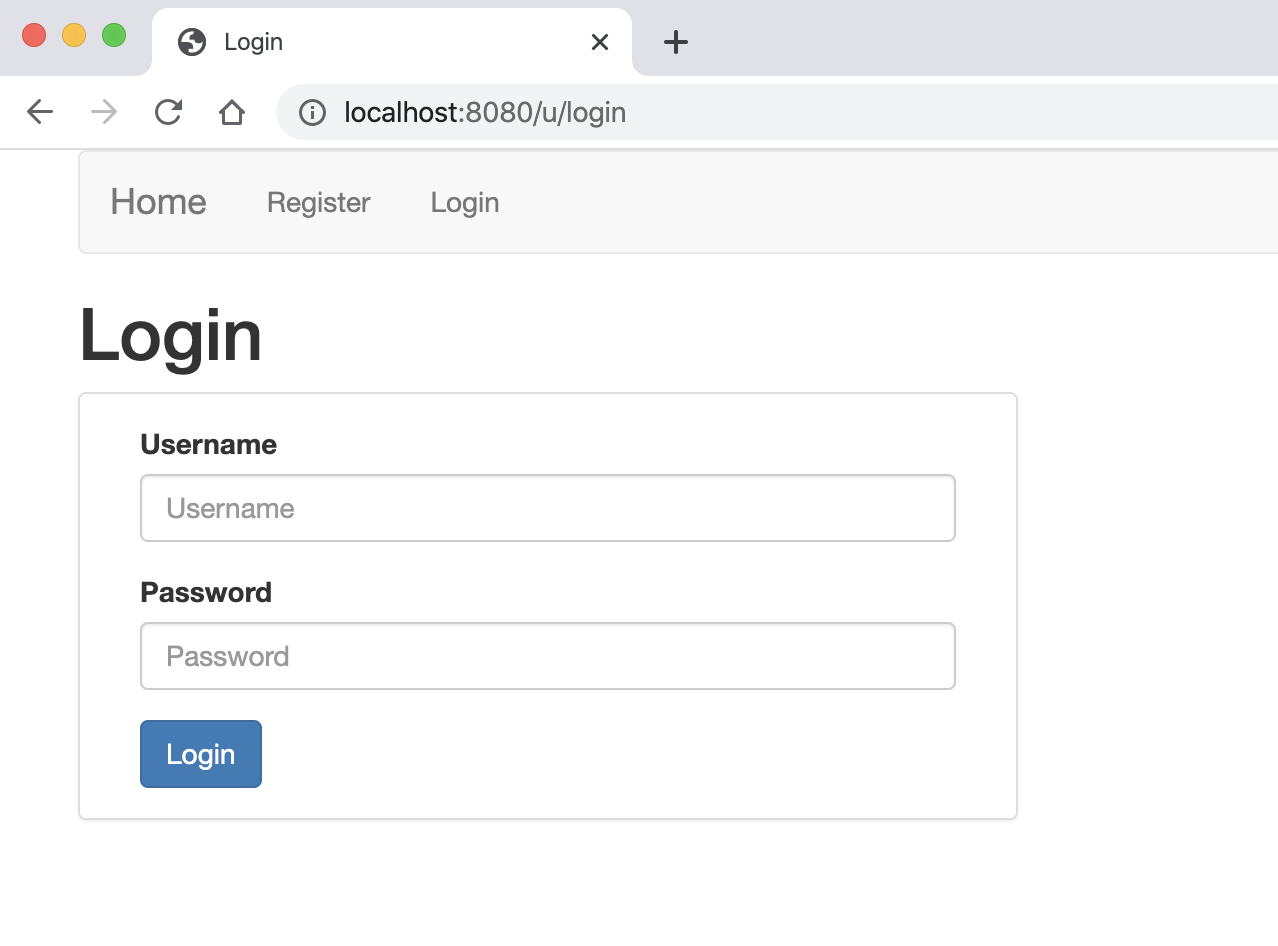The image size is (1278, 946).
Task: Click into the Password input field
Action: tap(548, 656)
